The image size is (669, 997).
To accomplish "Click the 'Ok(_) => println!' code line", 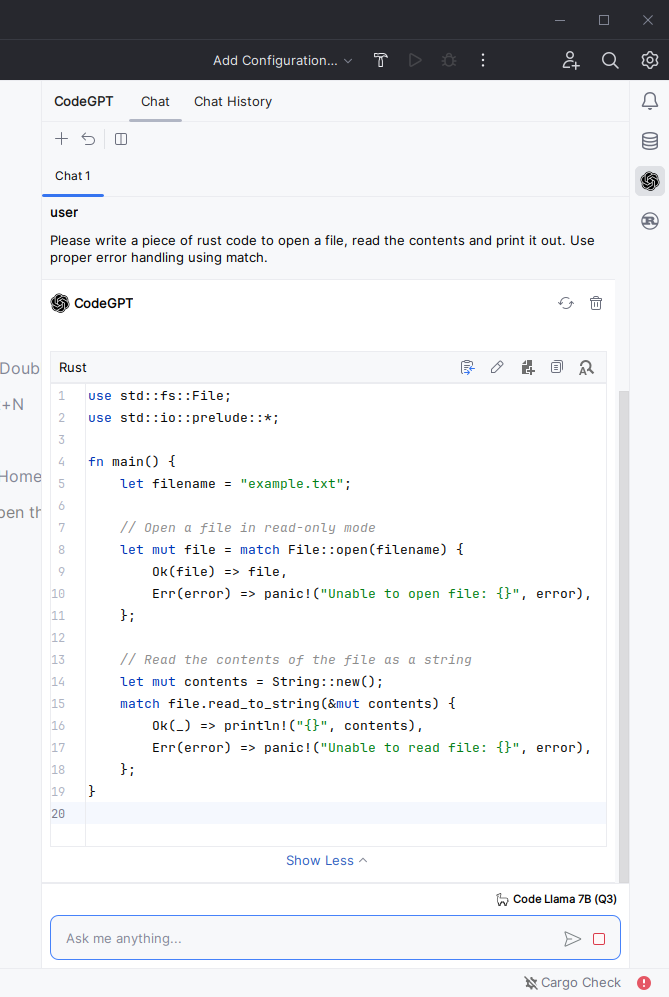I will click(x=287, y=725).
